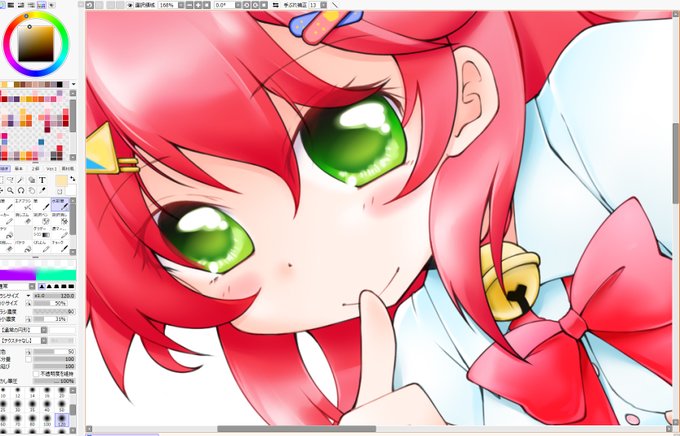Screen dimensions: 680x436
Task: Select the gradient グラデーション tool
Action: click(x=42, y=233)
